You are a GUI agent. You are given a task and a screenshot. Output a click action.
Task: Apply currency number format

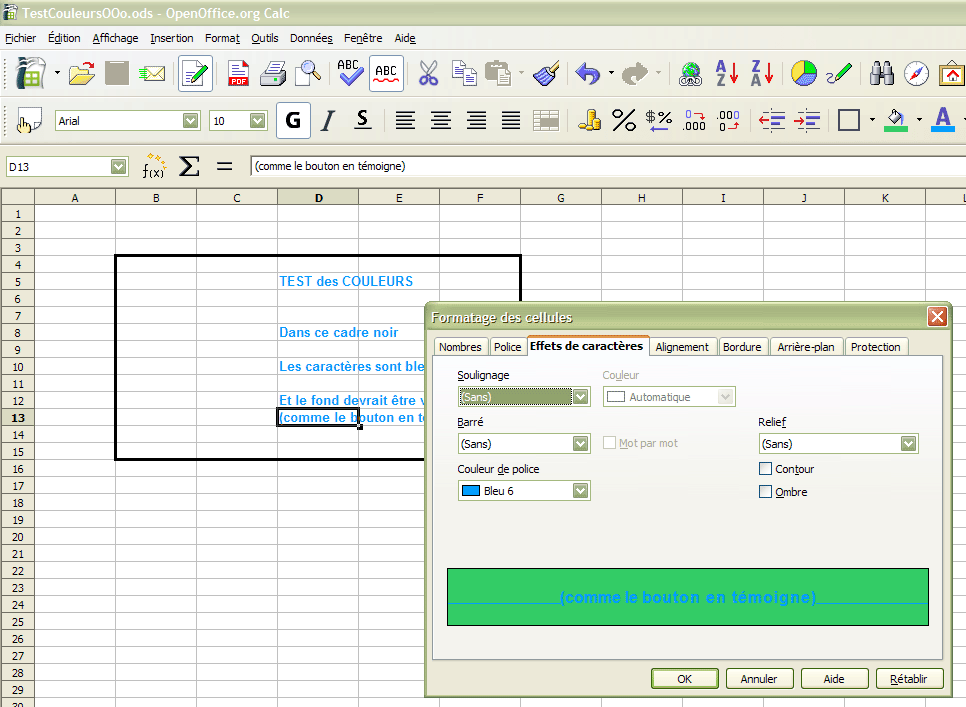pyautogui.click(x=589, y=120)
